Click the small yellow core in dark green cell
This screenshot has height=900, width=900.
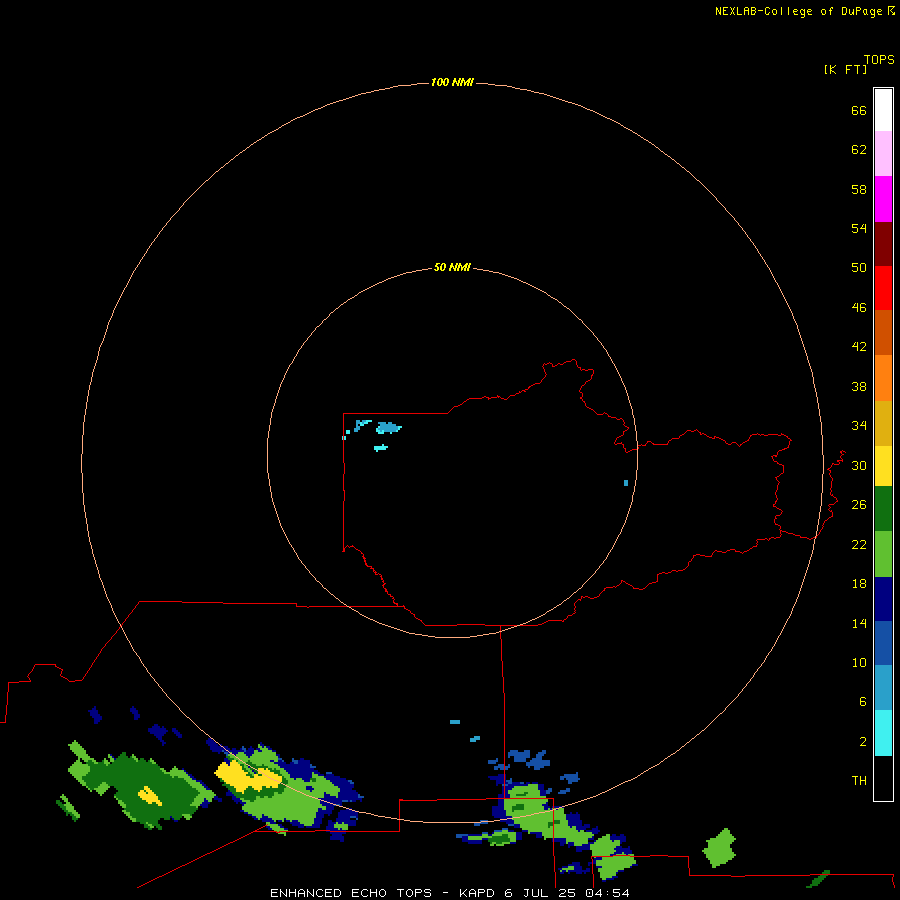[150, 795]
